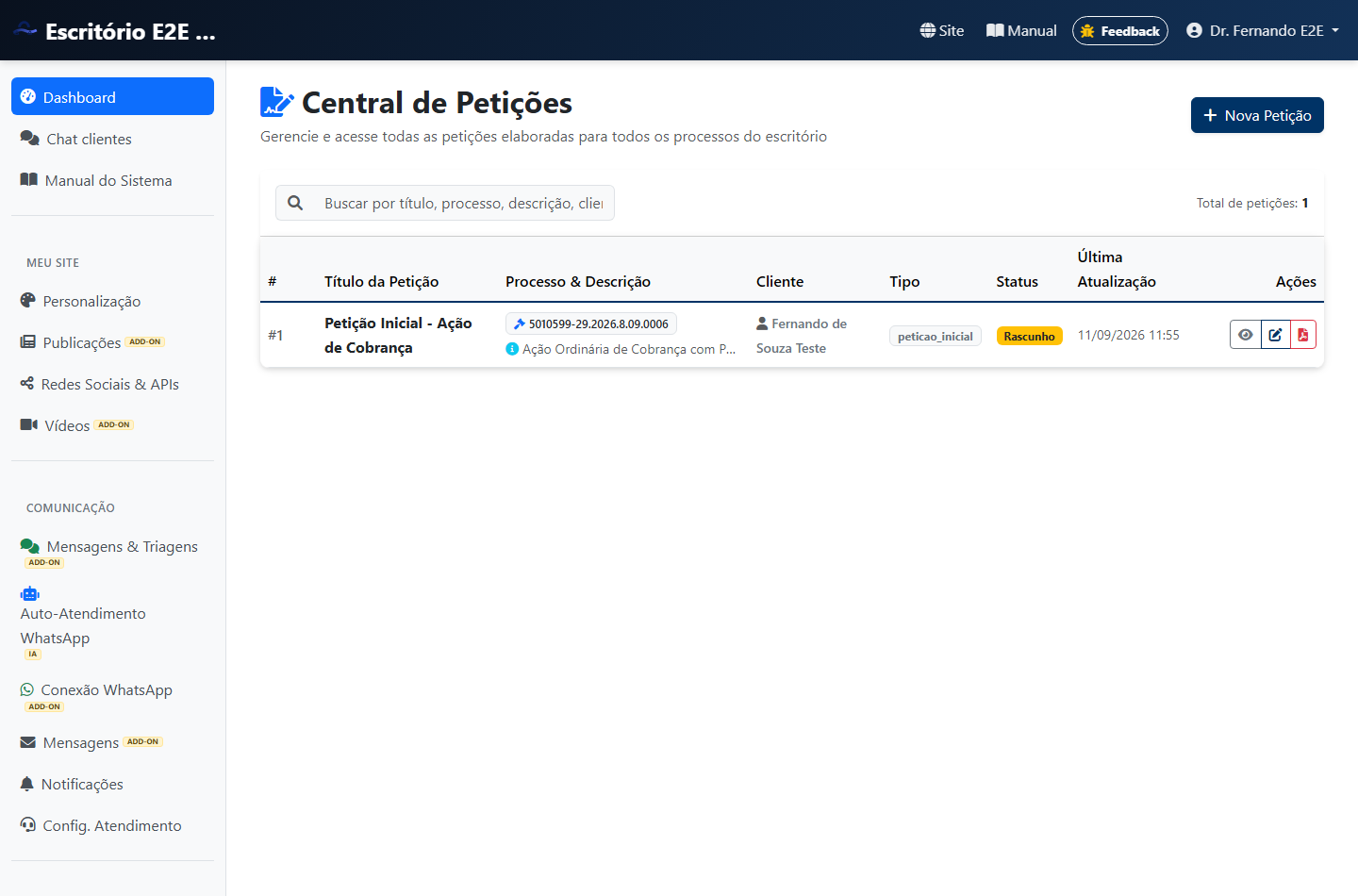Click the Título da Petição column header
The height and width of the screenshot is (896, 1358).
[382, 281]
